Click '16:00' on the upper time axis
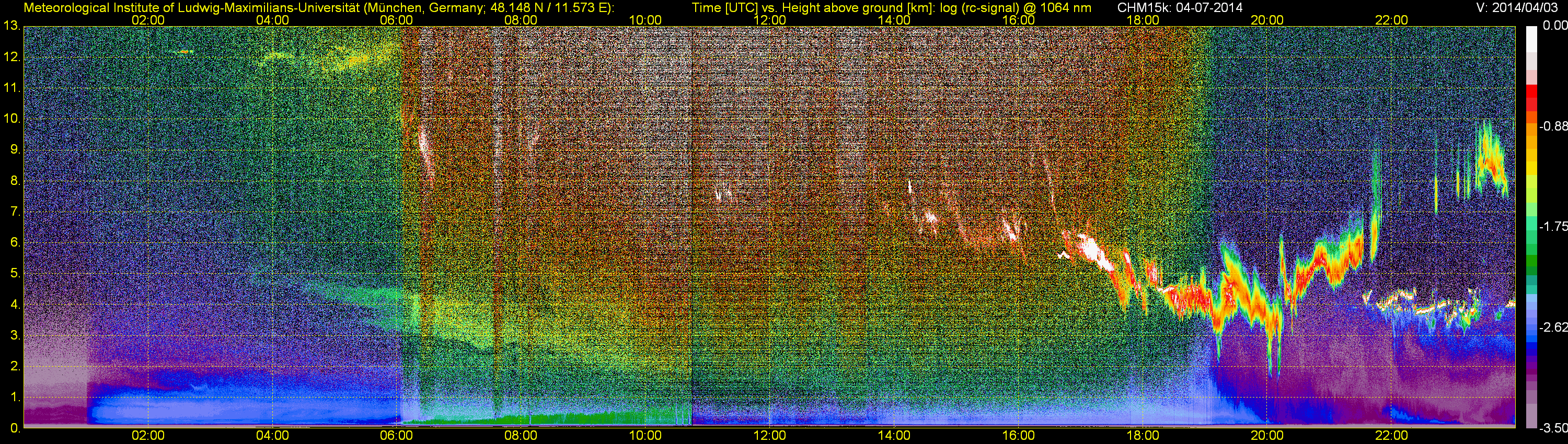This screenshot has height=444, width=1568. coord(1018,20)
